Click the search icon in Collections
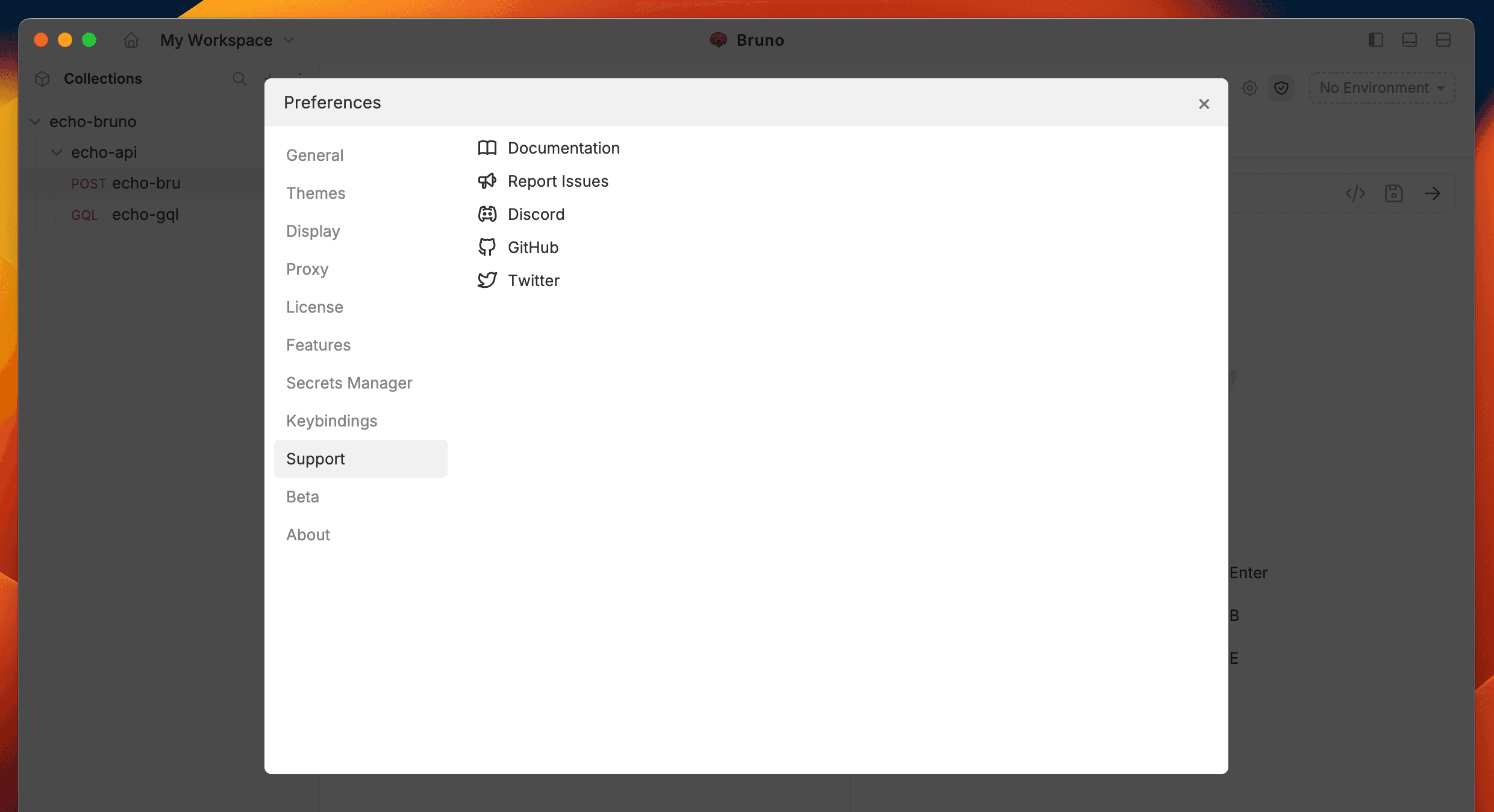The width and height of the screenshot is (1494, 812). point(239,79)
